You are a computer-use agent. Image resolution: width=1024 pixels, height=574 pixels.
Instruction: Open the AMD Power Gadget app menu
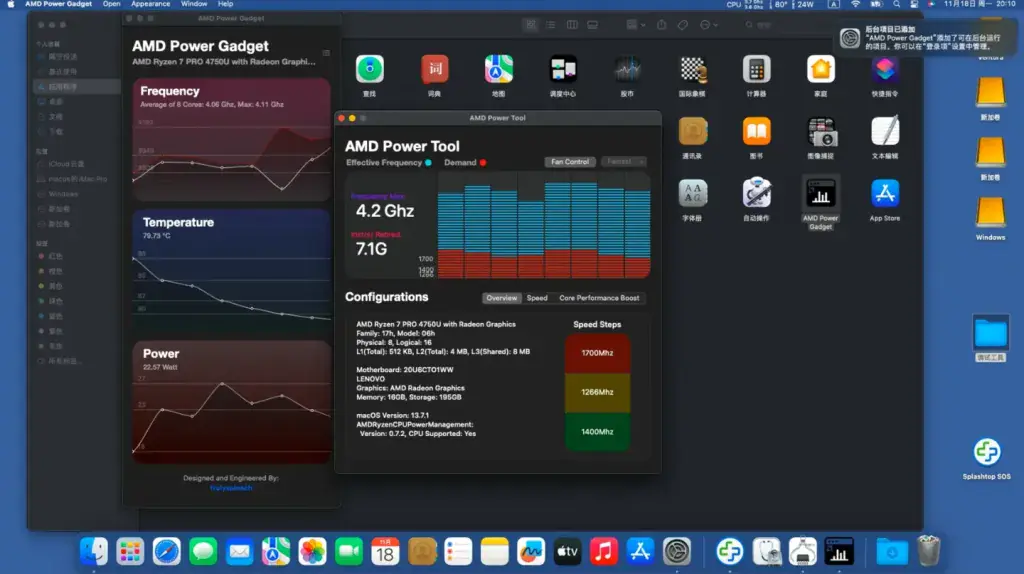(x=58, y=4)
